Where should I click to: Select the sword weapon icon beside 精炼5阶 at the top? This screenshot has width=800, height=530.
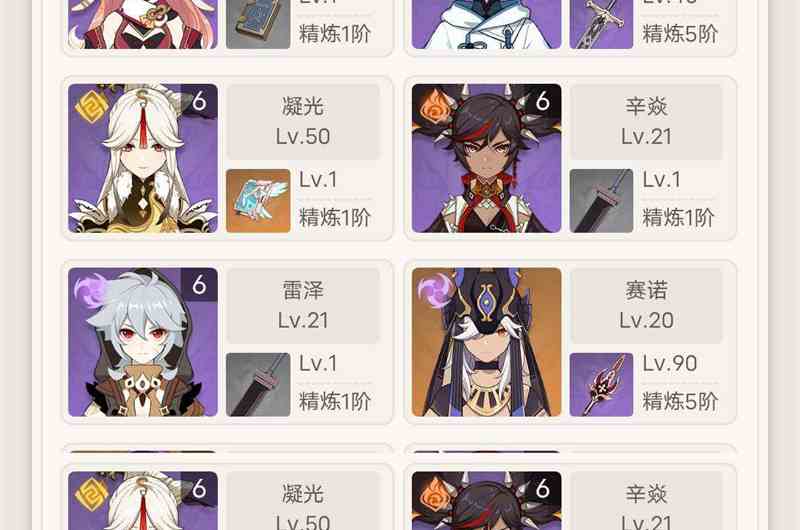click(x=601, y=24)
